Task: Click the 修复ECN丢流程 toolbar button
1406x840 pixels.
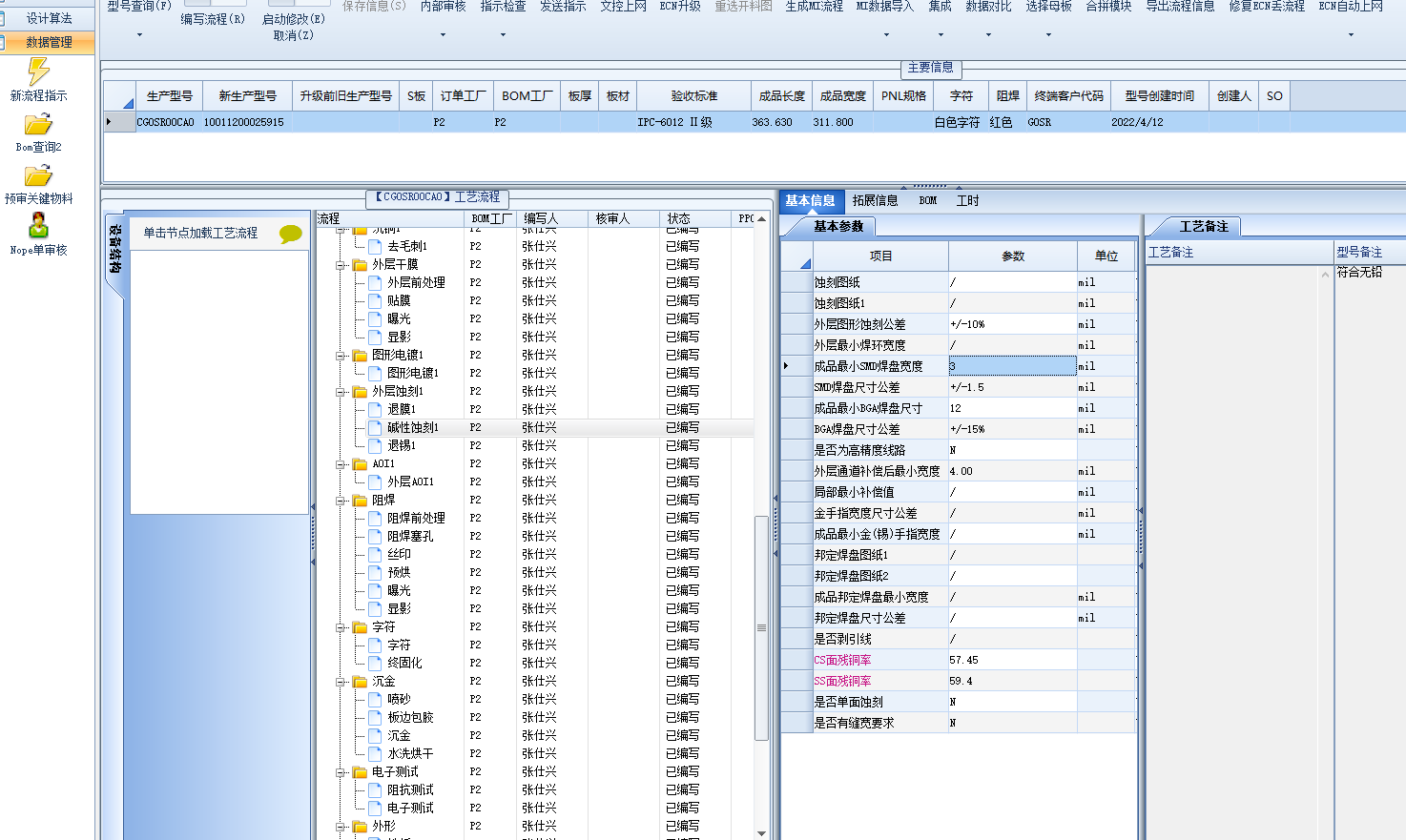Action: tap(1267, 6)
